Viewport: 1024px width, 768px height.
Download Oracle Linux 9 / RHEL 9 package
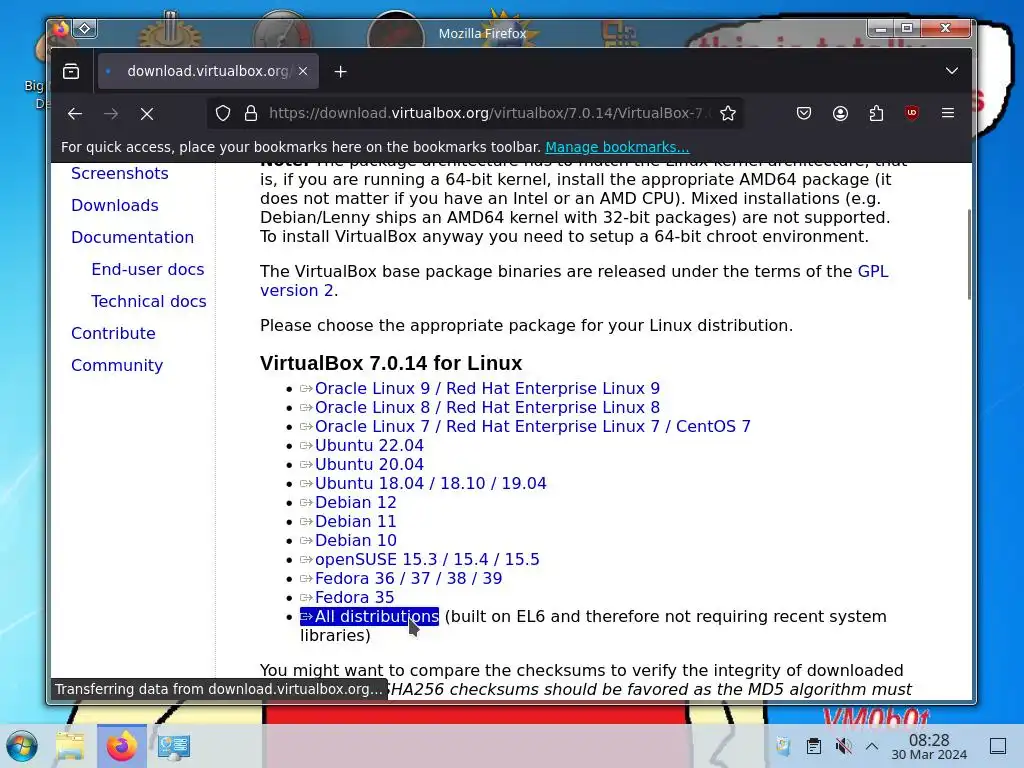[x=487, y=389]
